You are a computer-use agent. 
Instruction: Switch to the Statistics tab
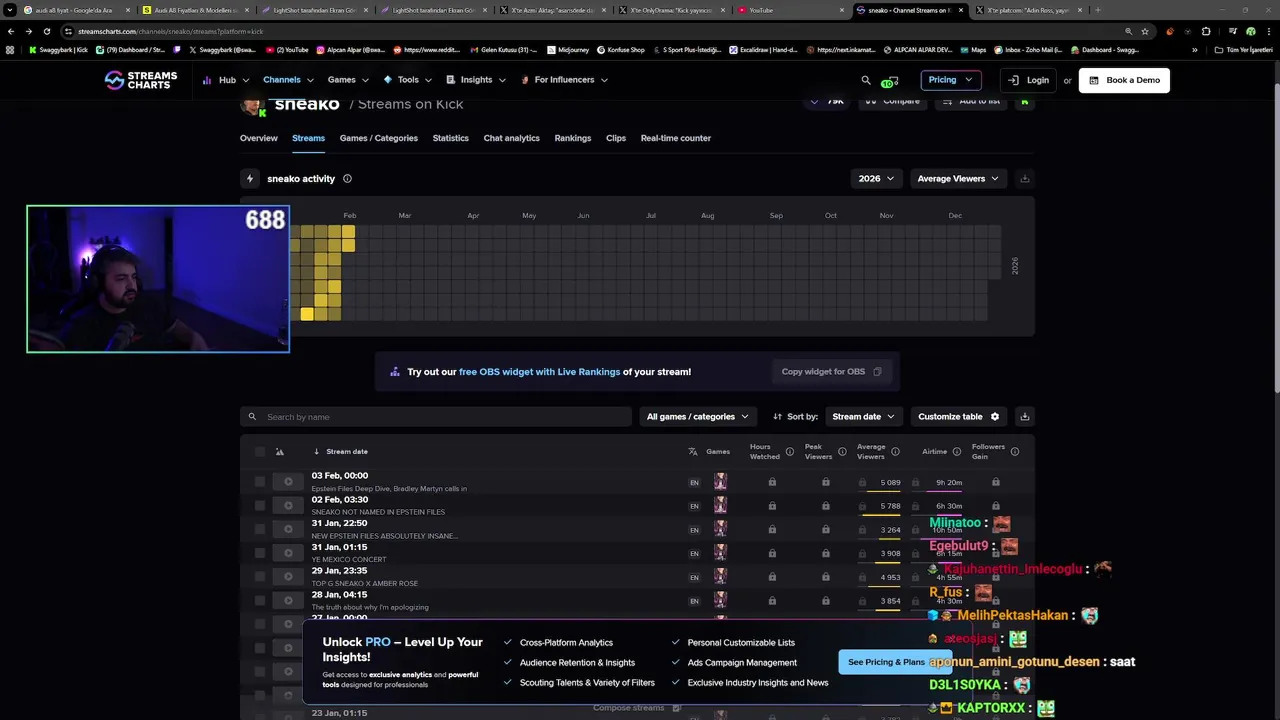tap(451, 138)
